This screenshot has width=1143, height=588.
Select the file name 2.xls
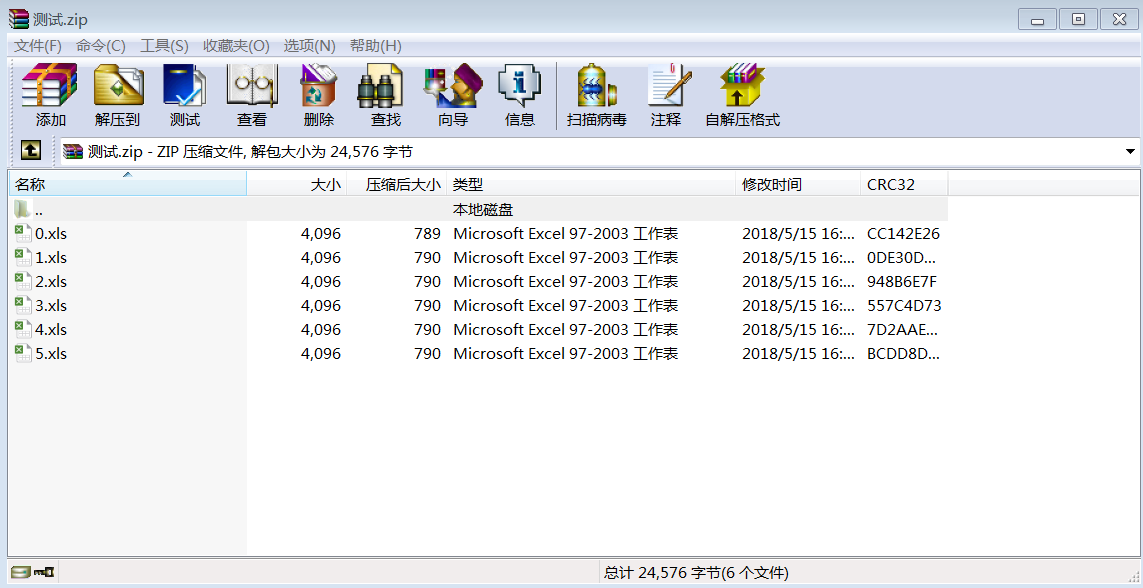pyautogui.click(x=51, y=282)
